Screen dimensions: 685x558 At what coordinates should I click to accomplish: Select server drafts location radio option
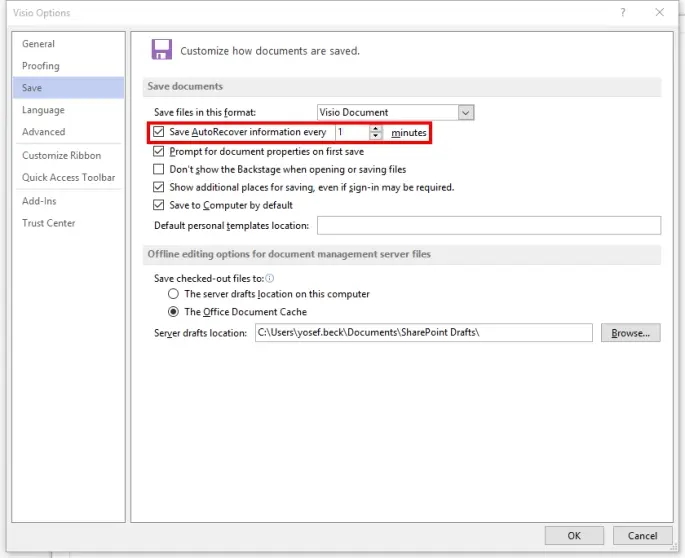click(x=174, y=294)
